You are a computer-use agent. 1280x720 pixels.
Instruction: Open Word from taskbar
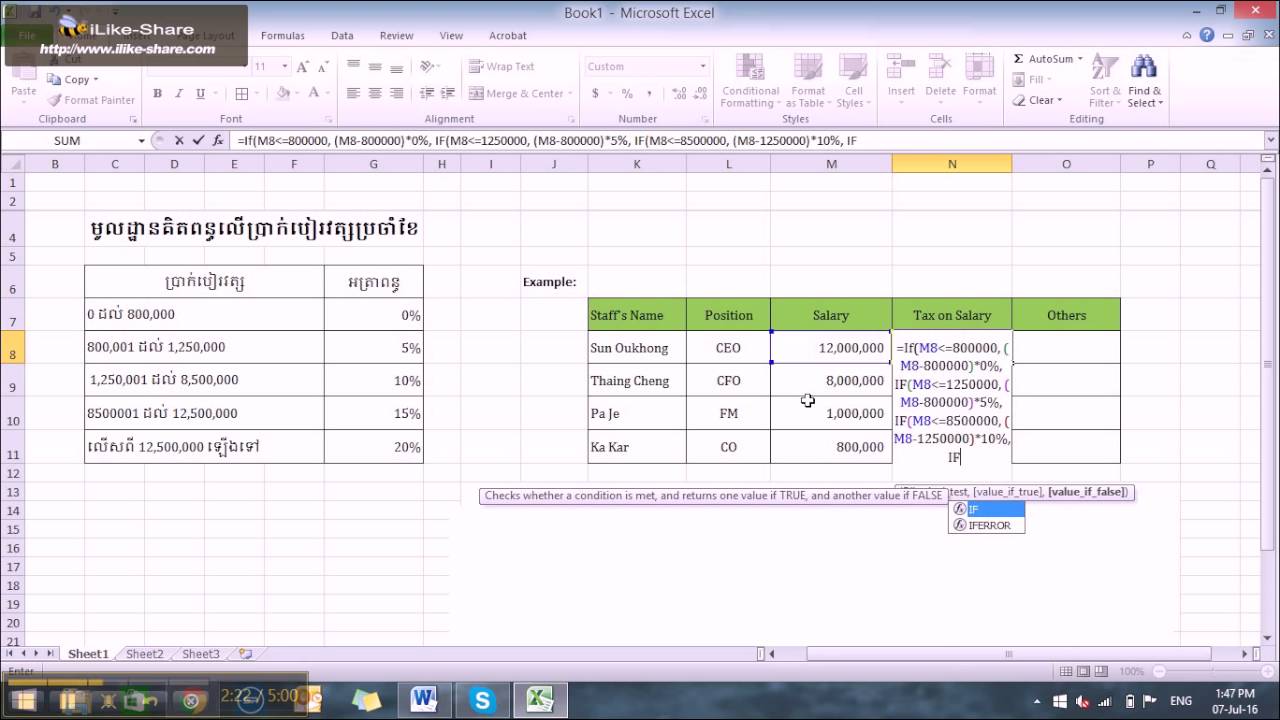[423, 699]
